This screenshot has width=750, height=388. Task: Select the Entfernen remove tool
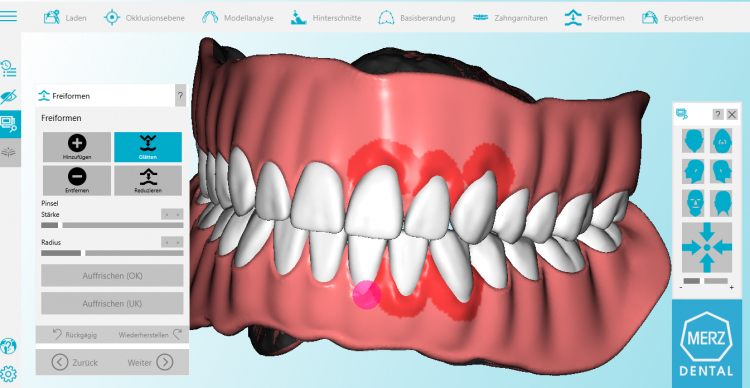[77, 180]
